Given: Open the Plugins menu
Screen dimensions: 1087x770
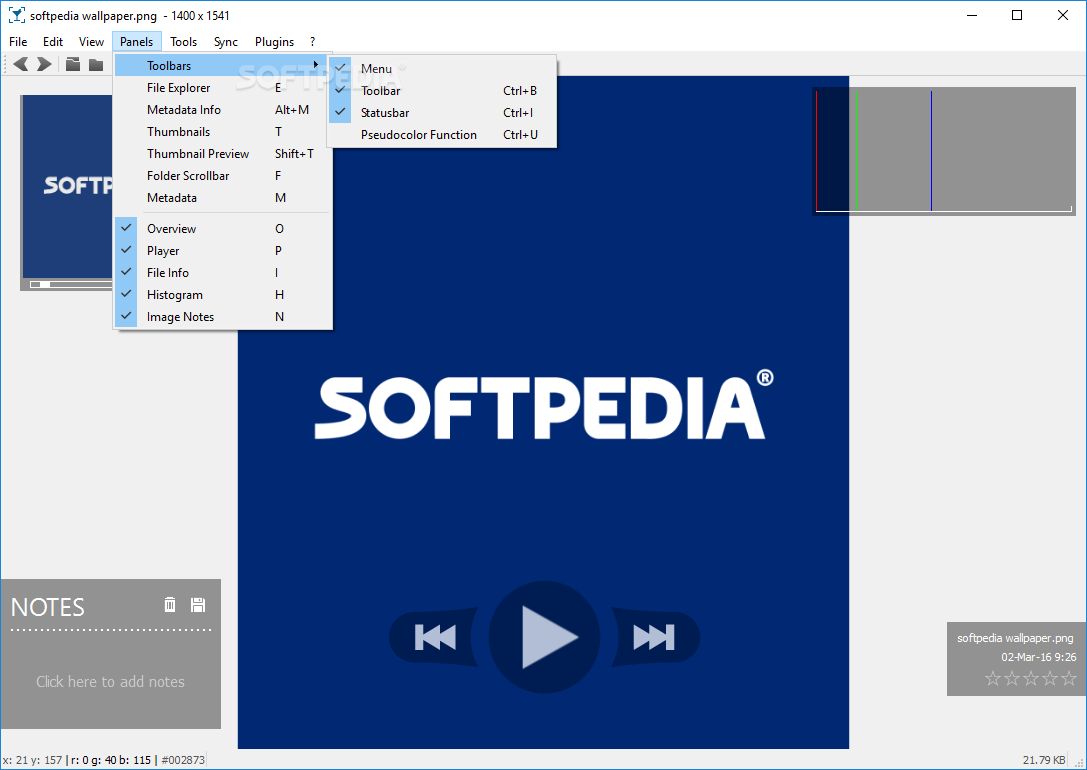Looking at the screenshot, I should (275, 42).
